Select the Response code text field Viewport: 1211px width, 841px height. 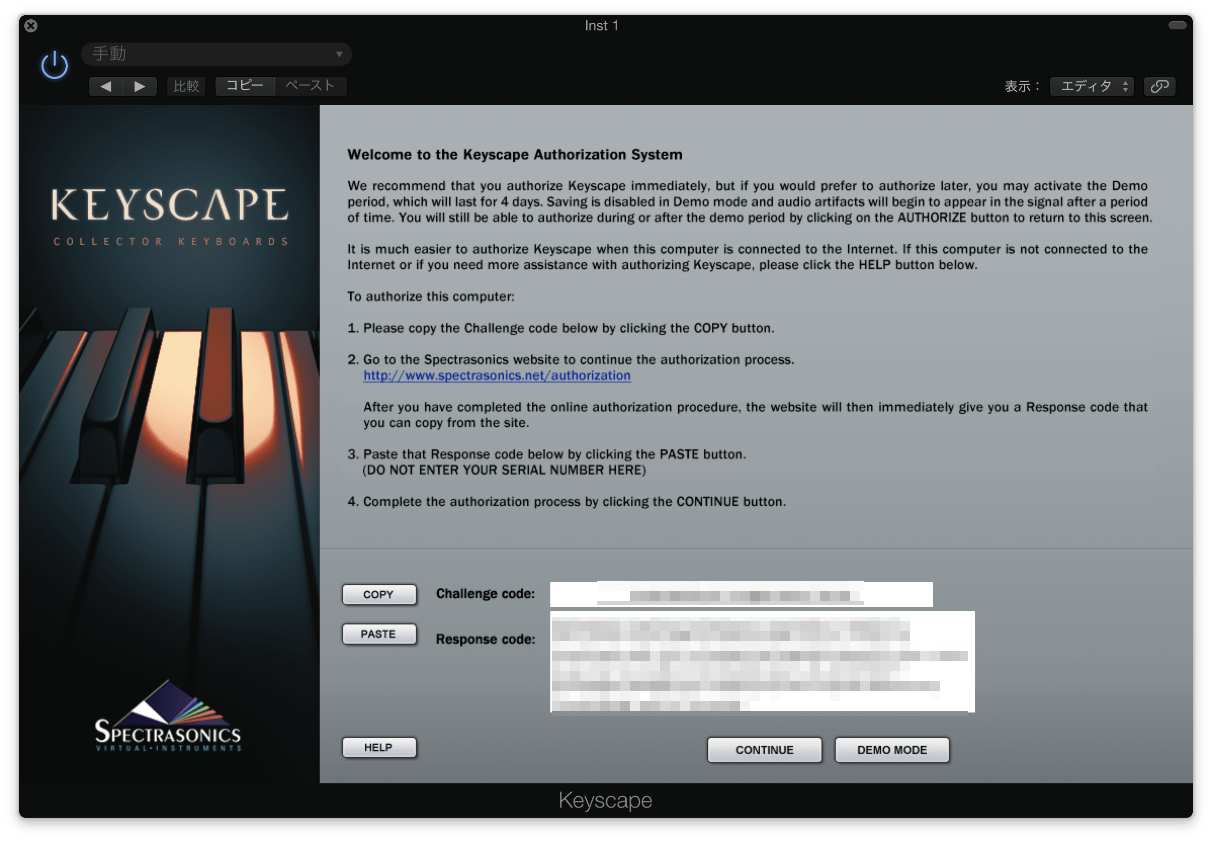coord(762,660)
